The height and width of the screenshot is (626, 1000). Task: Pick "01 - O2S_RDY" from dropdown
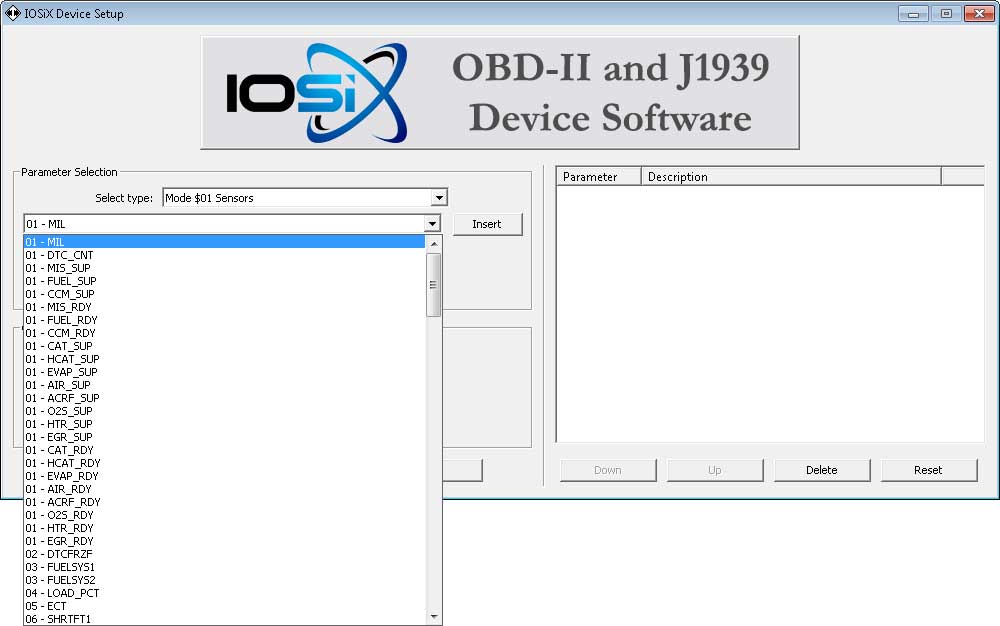click(x=224, y=515)
